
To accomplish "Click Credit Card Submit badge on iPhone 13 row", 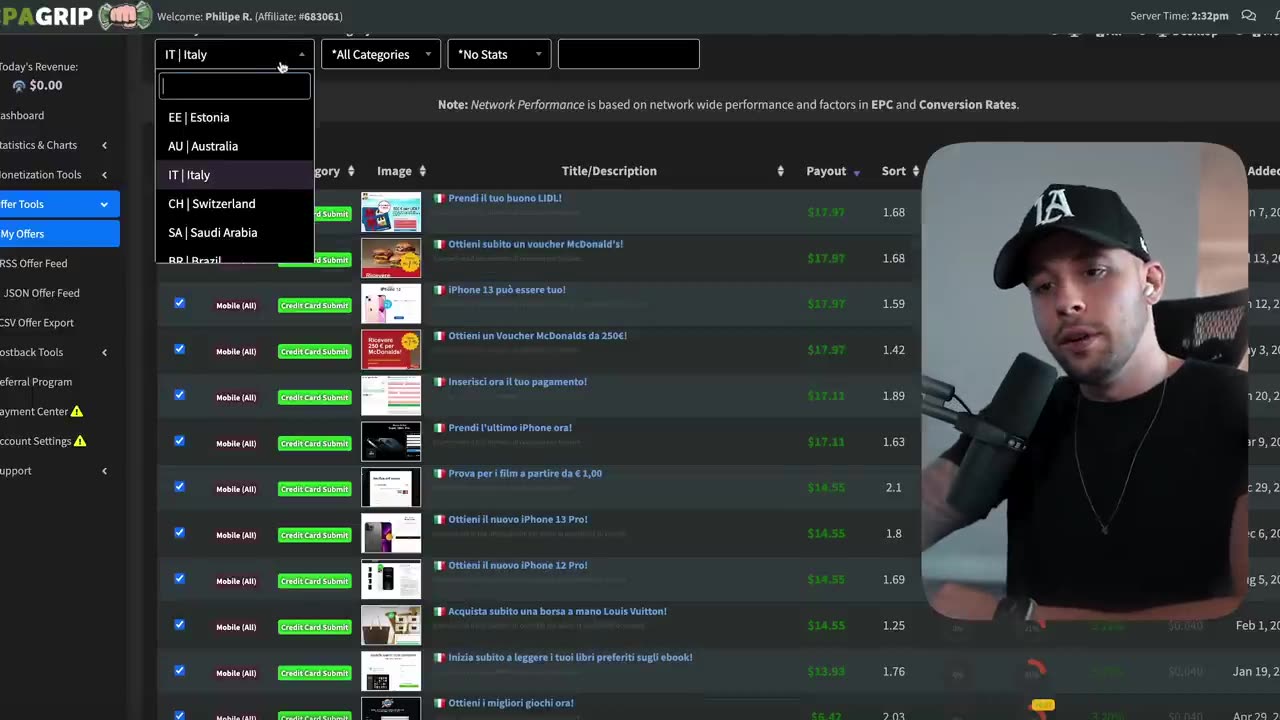I will pos(315,306).
